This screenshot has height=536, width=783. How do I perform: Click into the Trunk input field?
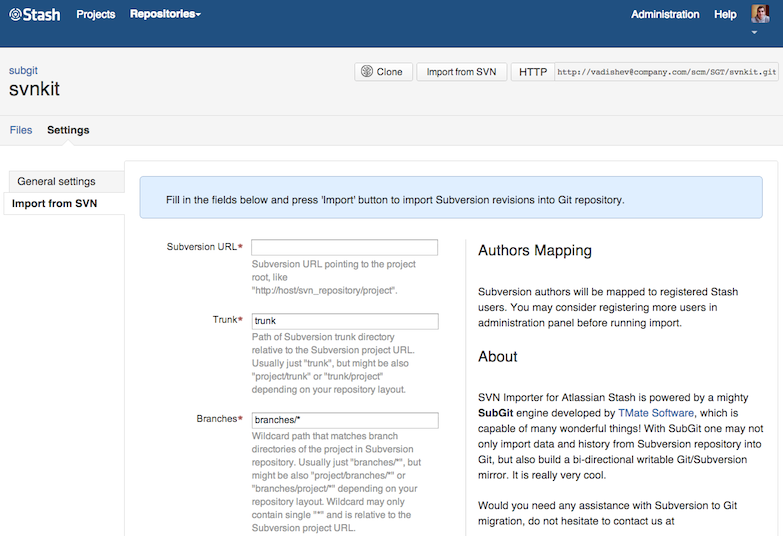pyautogui.click(x=345, y=321)
